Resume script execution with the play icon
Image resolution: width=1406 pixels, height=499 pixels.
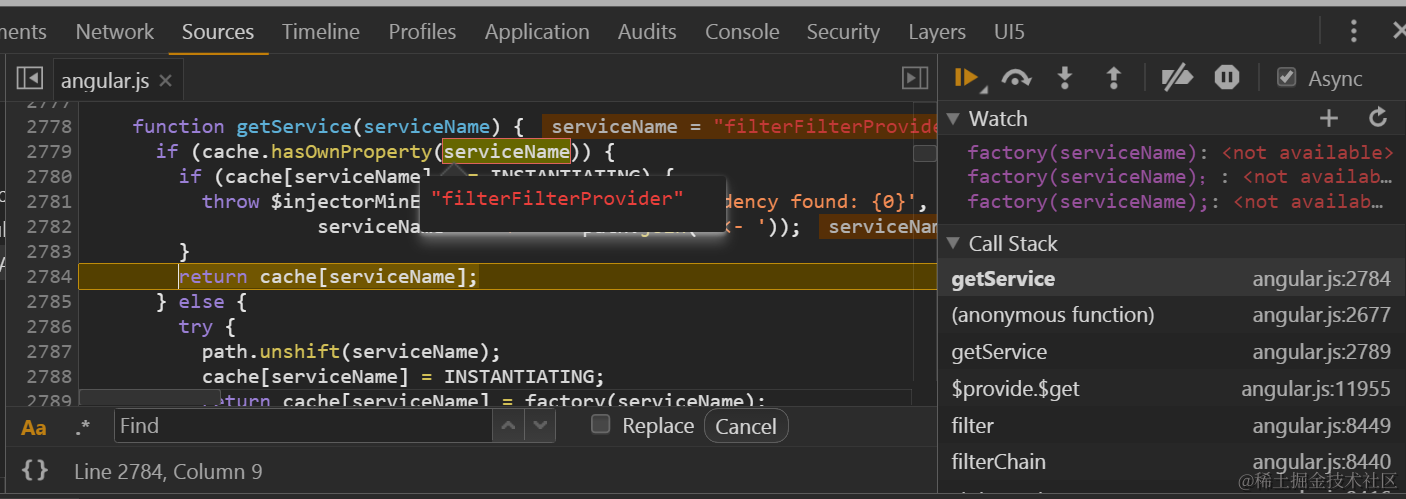coord(966,78)
